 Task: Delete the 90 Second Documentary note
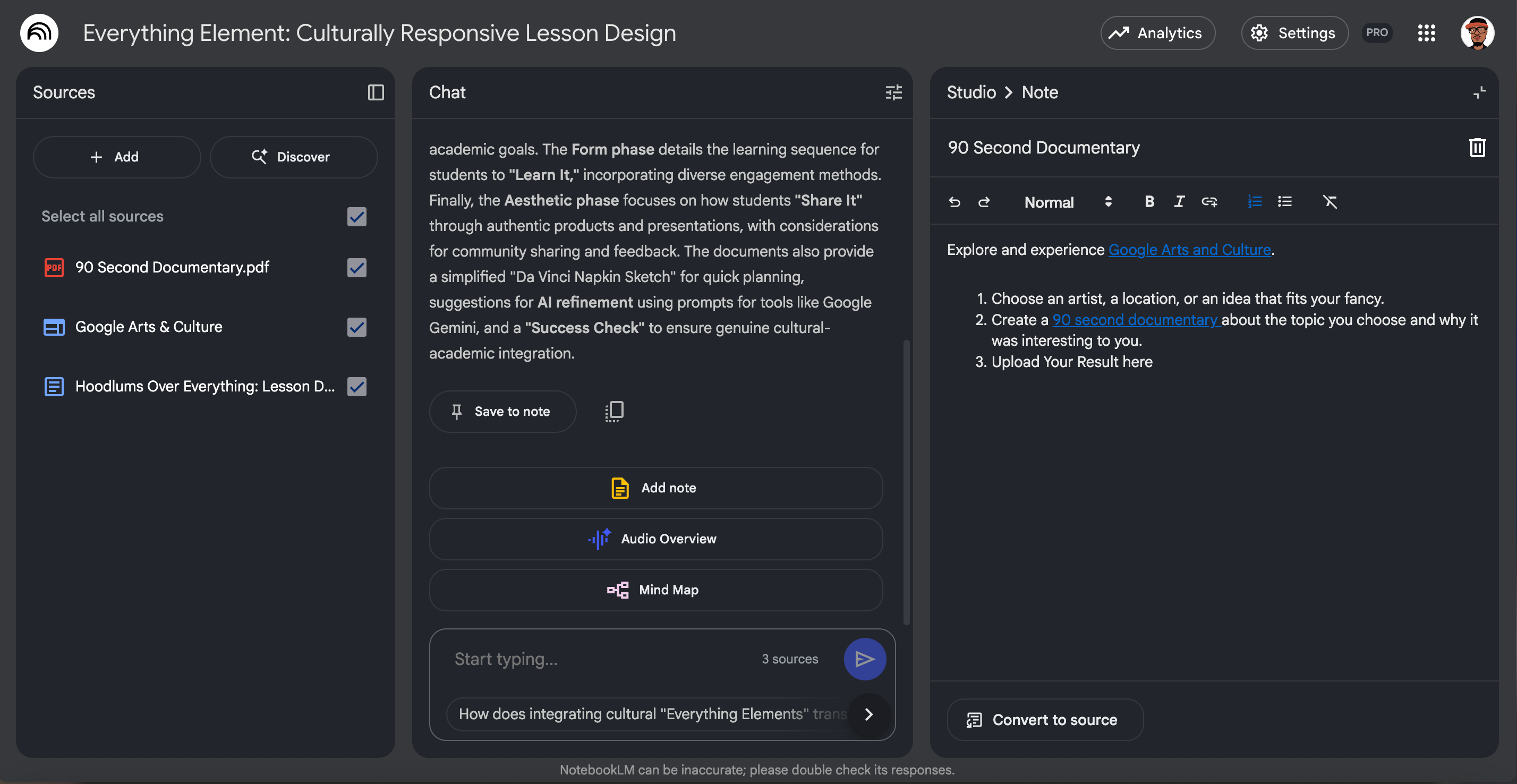click(x=1477, y=147)
